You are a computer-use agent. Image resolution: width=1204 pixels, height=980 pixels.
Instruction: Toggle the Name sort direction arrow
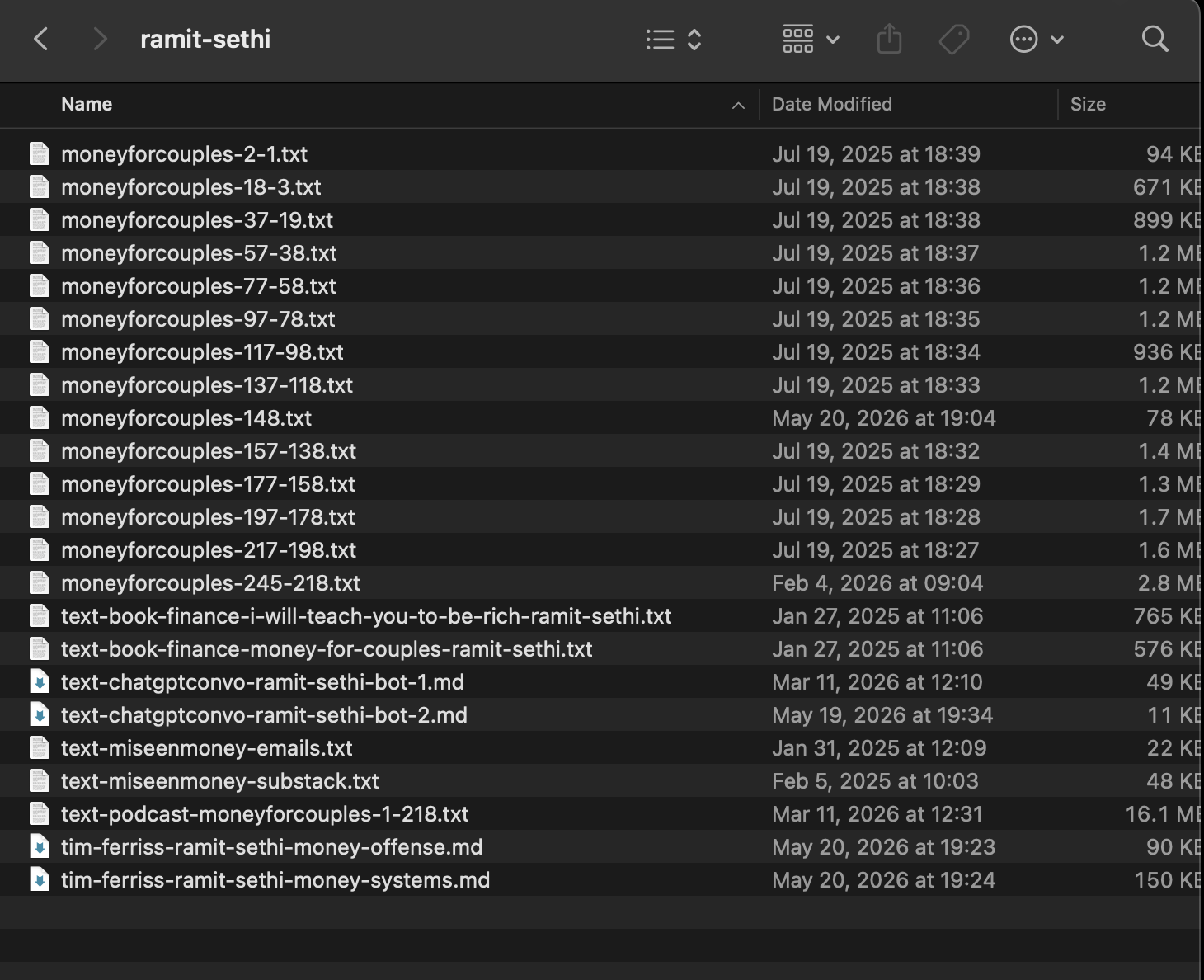pos(738,105)
